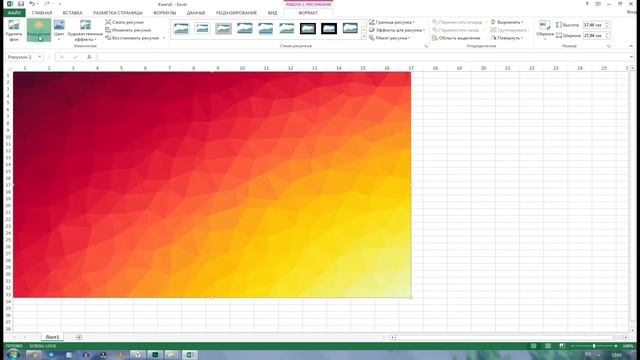This screenshot has width=640, height=360.
Task: Select the last visible picture style thumbnail
Action: click(x=350, y=29)
